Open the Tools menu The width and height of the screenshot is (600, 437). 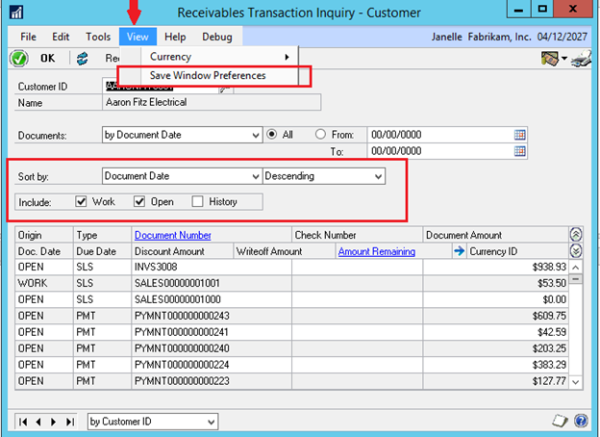pyautogui.click(x=98, y=37)
